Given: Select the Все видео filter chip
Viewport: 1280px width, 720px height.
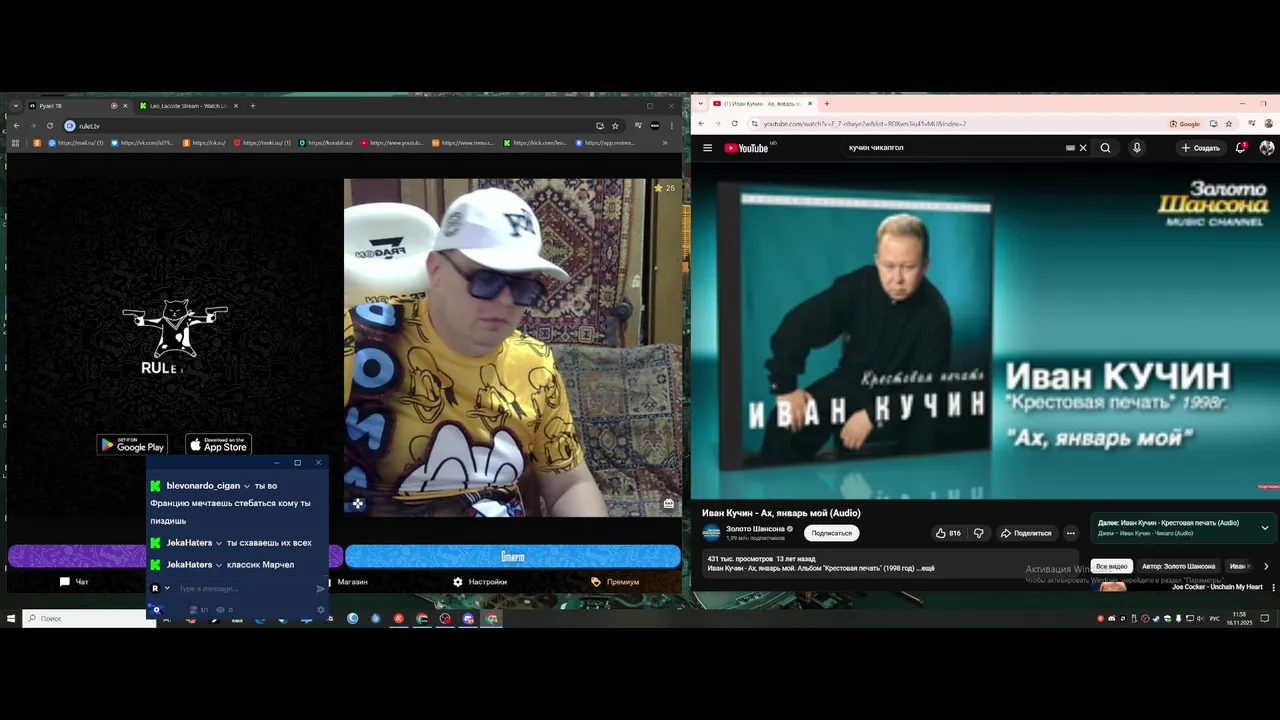Looking at the screenshot, I should pos(1111,566).
